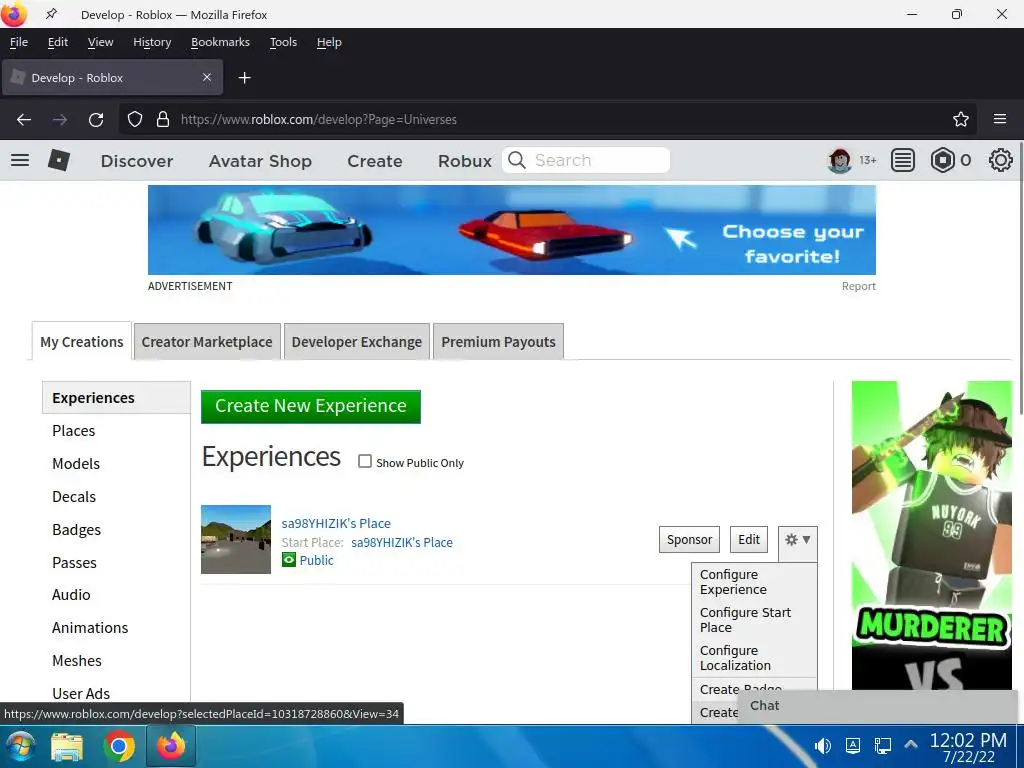Open sa98YHIZIK's Place experience title link
The image size is (1024, 768).
[336, 523]
